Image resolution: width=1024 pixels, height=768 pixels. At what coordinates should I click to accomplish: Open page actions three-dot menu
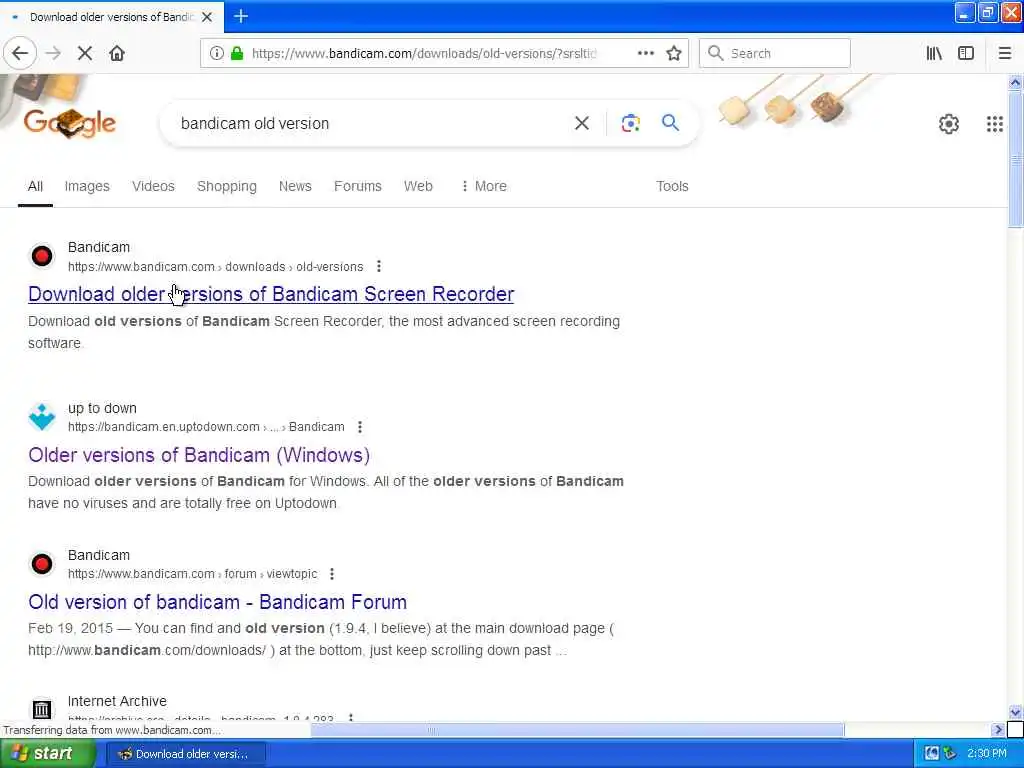pos(646,54)
